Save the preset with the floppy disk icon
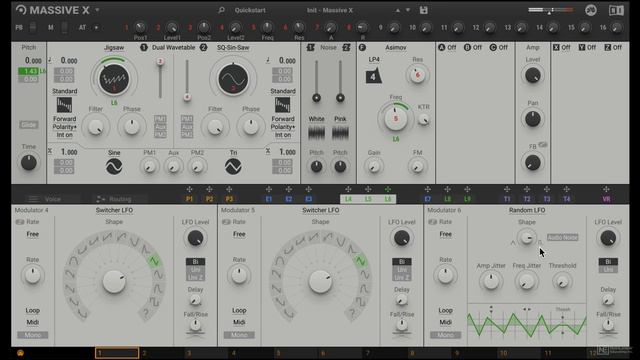The width and height of the screenshot is (640, 360). coord(424,10)
